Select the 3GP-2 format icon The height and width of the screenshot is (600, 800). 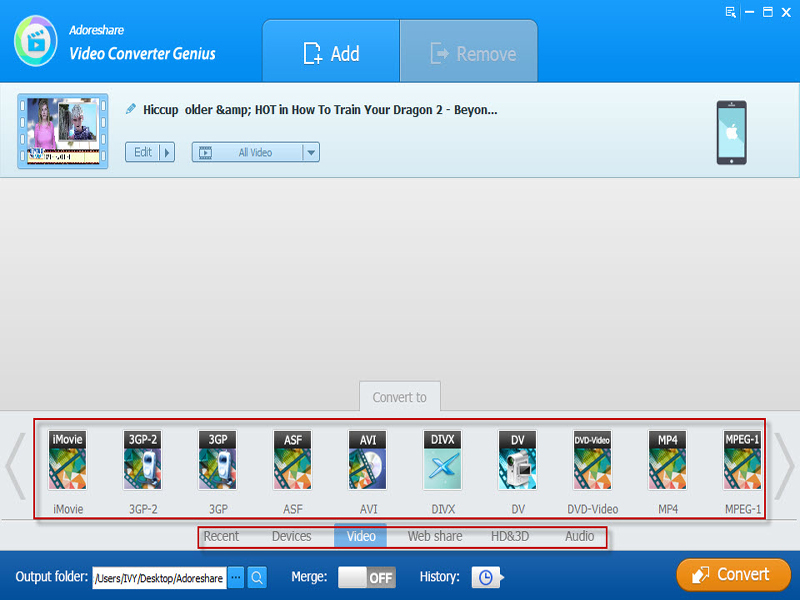click(x=143, y=460)
